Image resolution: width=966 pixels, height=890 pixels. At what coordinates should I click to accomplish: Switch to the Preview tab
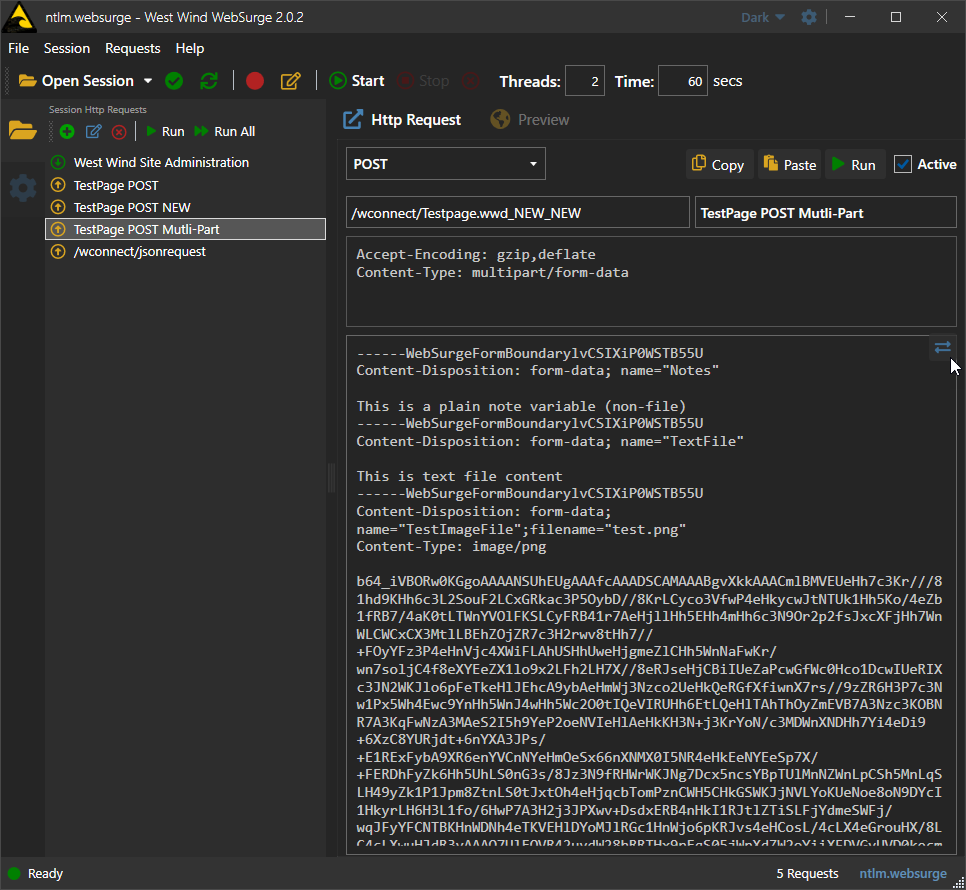pyautogui.click(x=530, y=119)
